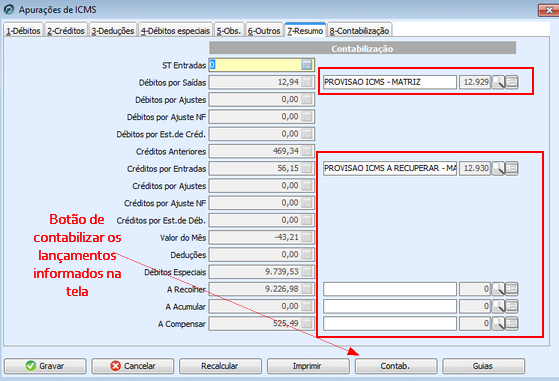Click the A Recolher account description field
The image size is (559, 381).
390,289
